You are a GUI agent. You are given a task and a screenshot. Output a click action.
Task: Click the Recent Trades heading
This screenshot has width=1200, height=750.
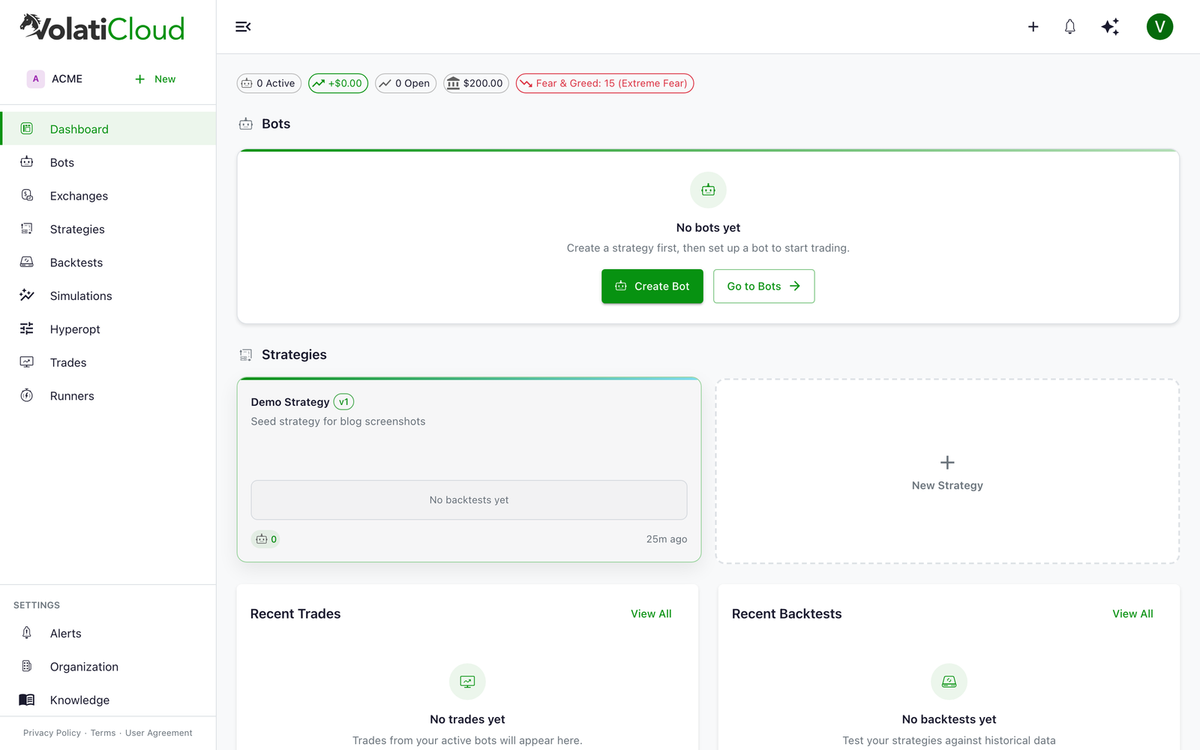tap(295, 614)
